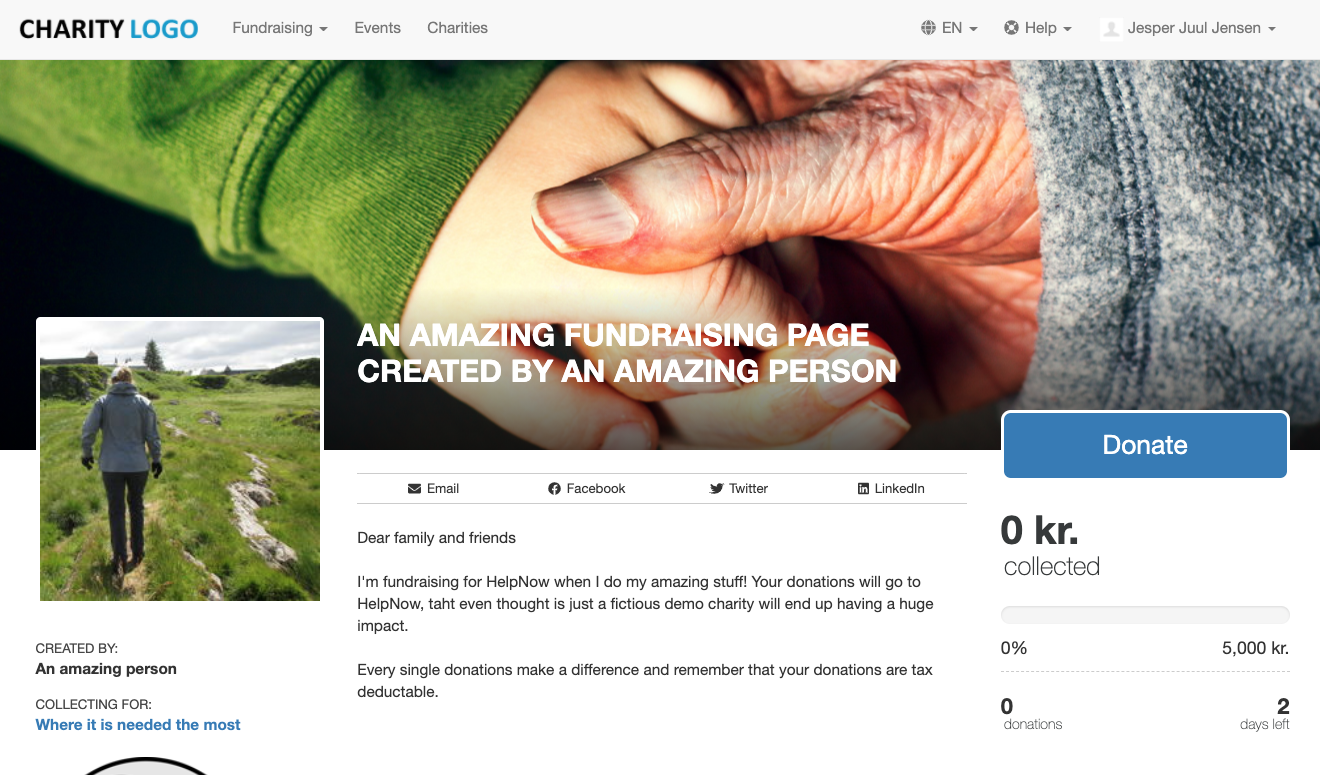
Task: Click the Twitter bird icon
Action: [716, 489]
